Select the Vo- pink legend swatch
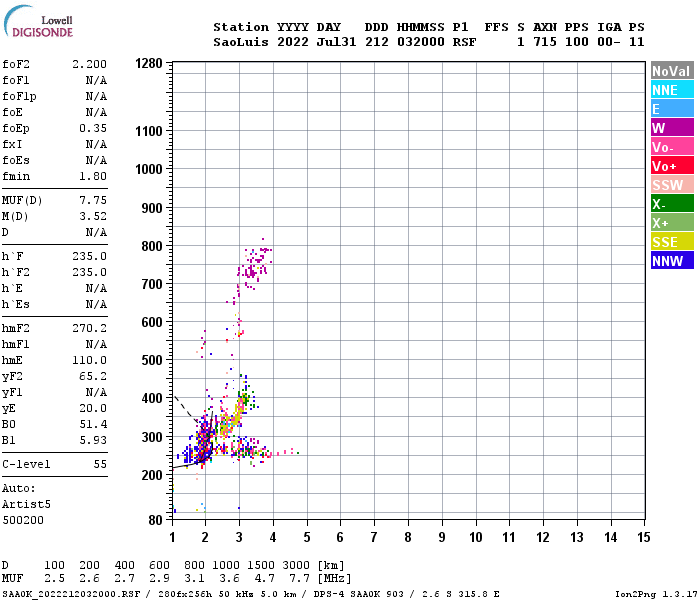The height and width of the screenshot is (600, 700). coord(672,147)
